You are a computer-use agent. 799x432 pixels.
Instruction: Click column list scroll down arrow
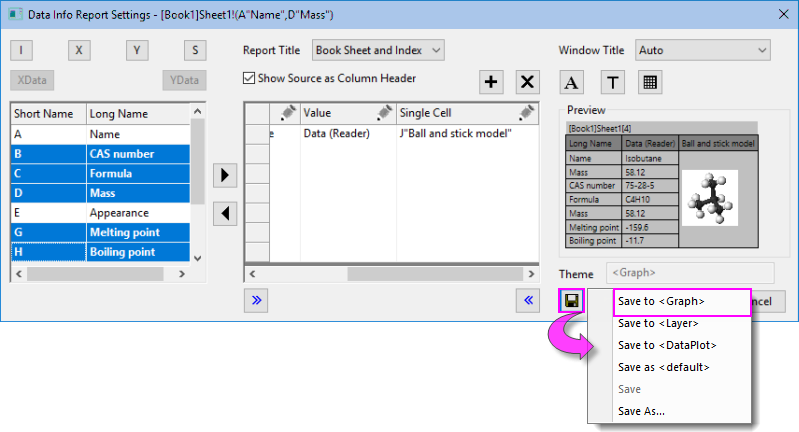coord(198,258)
